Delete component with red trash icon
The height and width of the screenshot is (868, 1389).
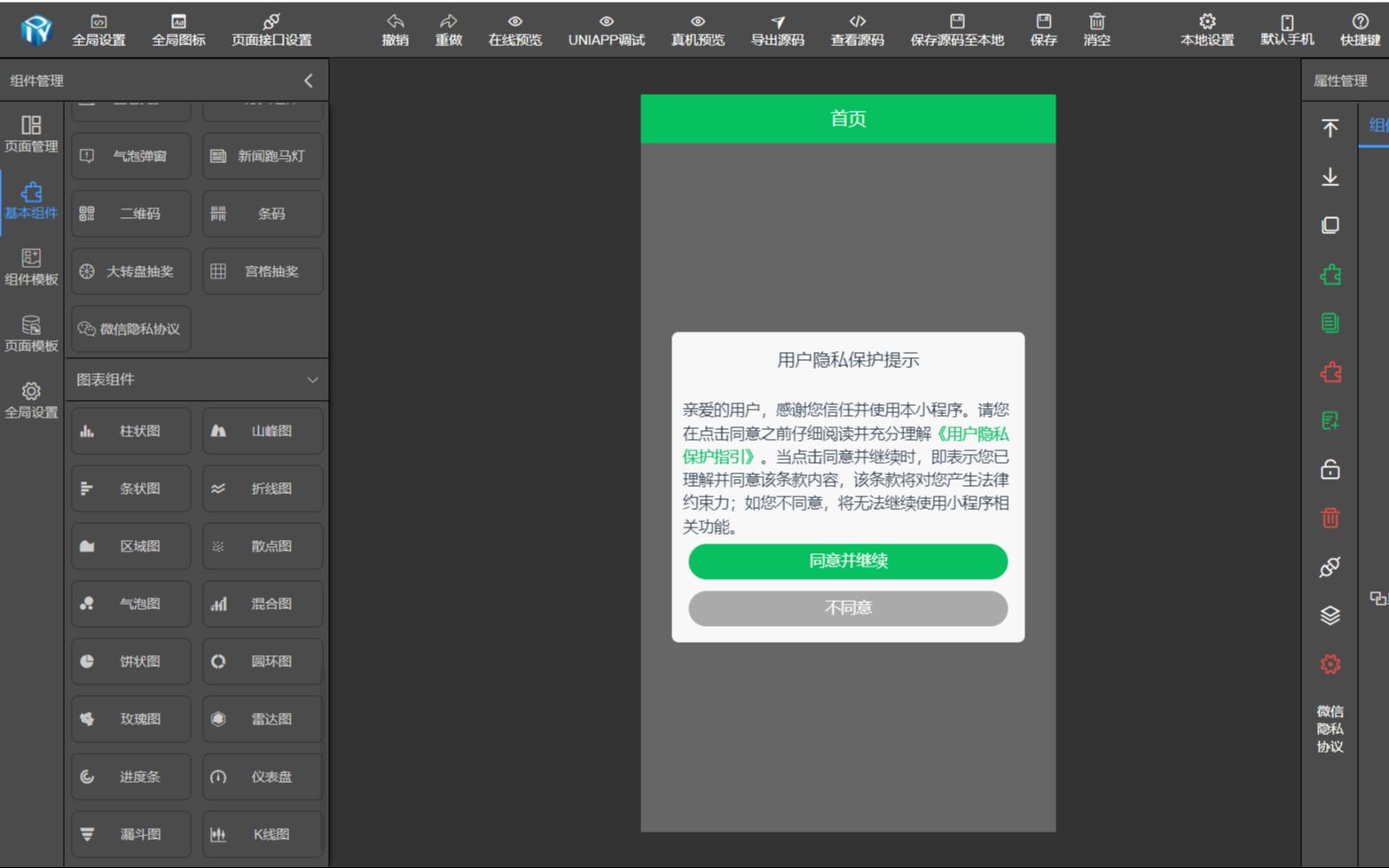1330,518
